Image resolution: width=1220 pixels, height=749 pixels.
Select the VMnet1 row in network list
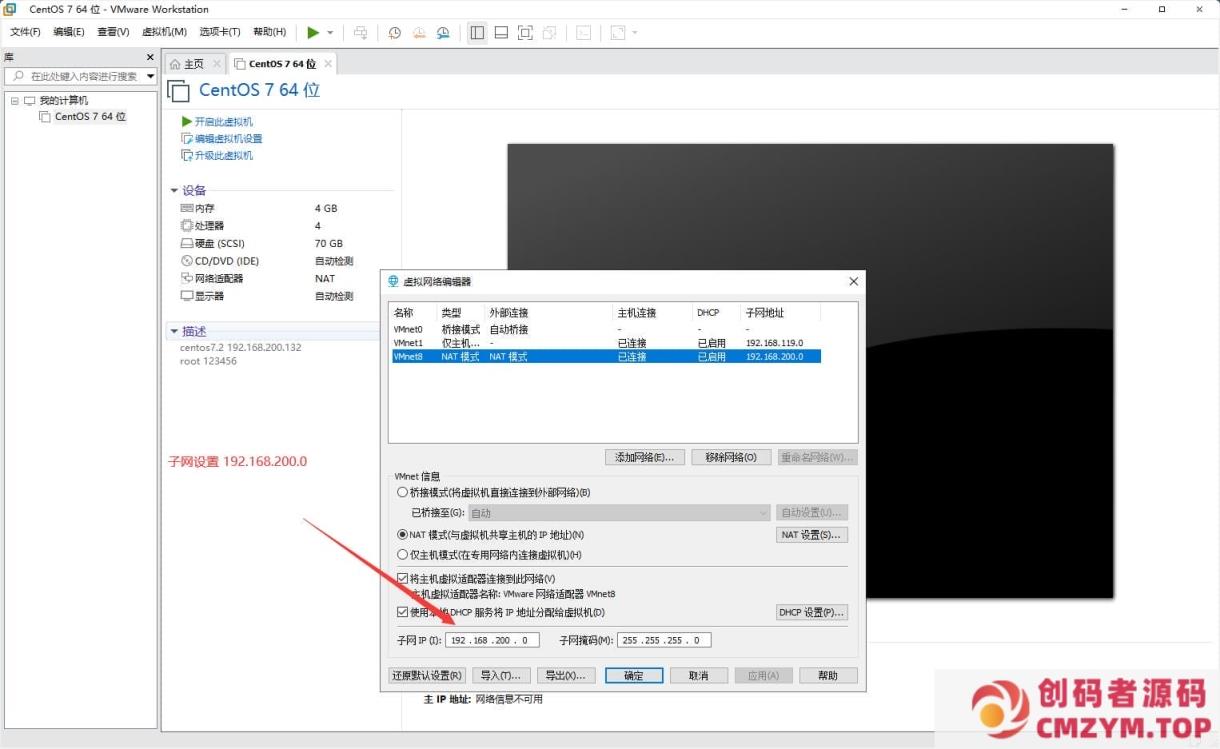tap(606, 343)
